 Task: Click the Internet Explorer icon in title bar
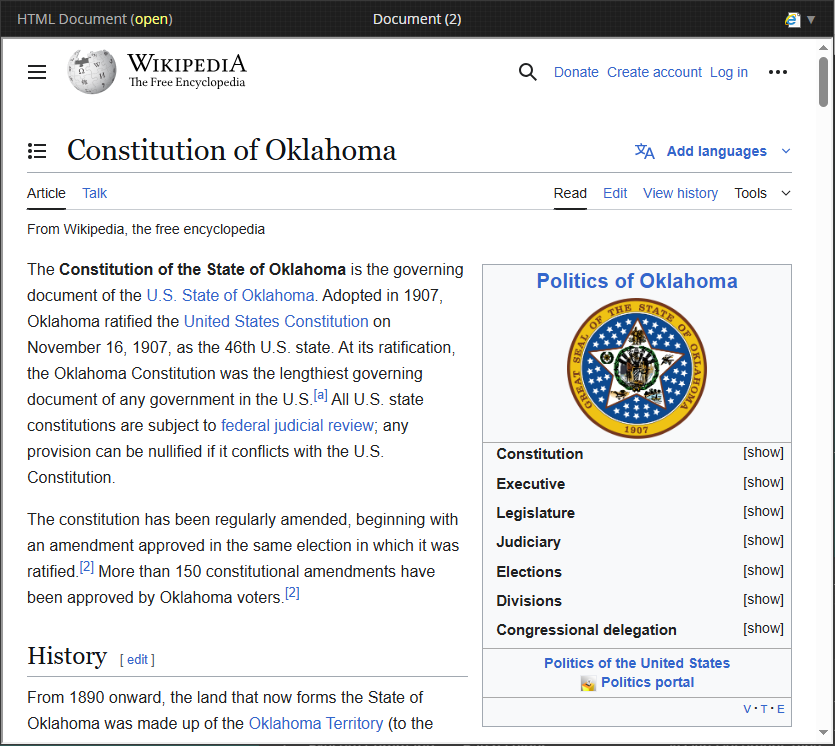(x=792, y=20)
